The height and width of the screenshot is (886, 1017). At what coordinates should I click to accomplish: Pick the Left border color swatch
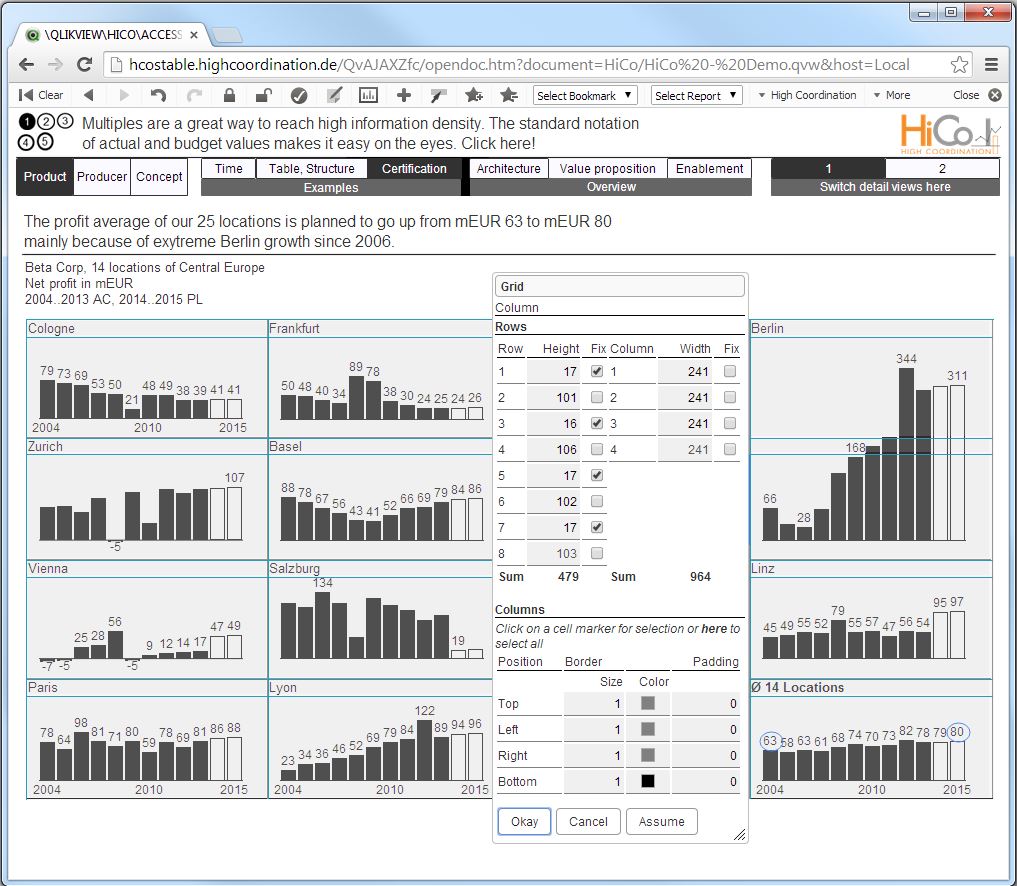647,729
